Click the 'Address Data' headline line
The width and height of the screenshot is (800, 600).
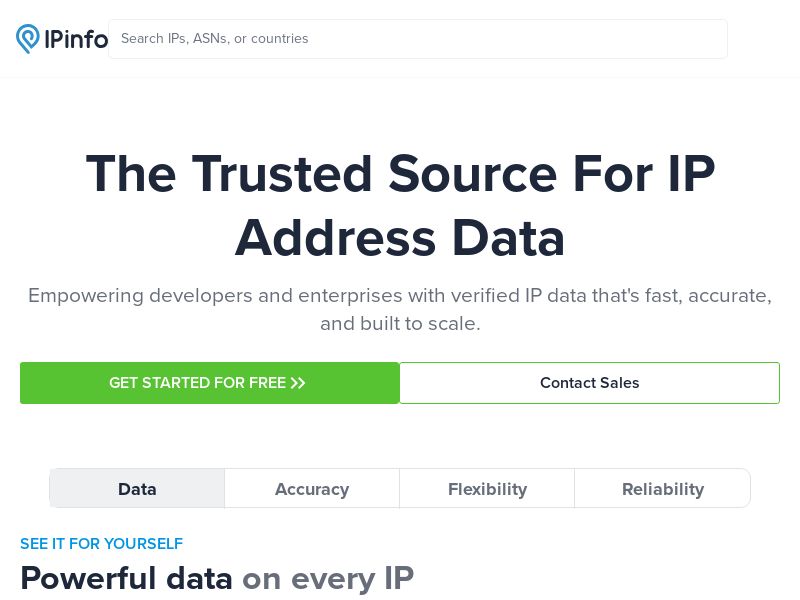click(x=400, y=238)
